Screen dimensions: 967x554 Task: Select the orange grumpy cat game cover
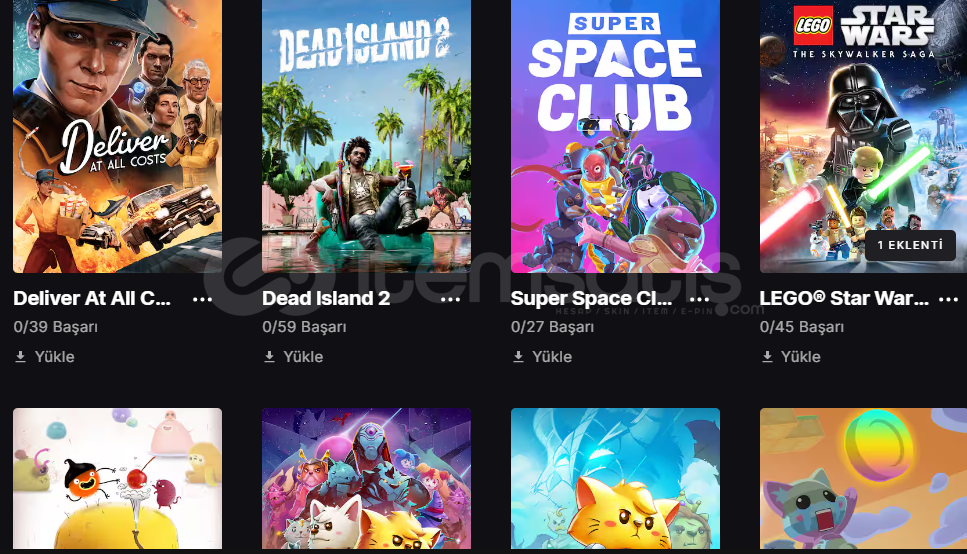615,479
